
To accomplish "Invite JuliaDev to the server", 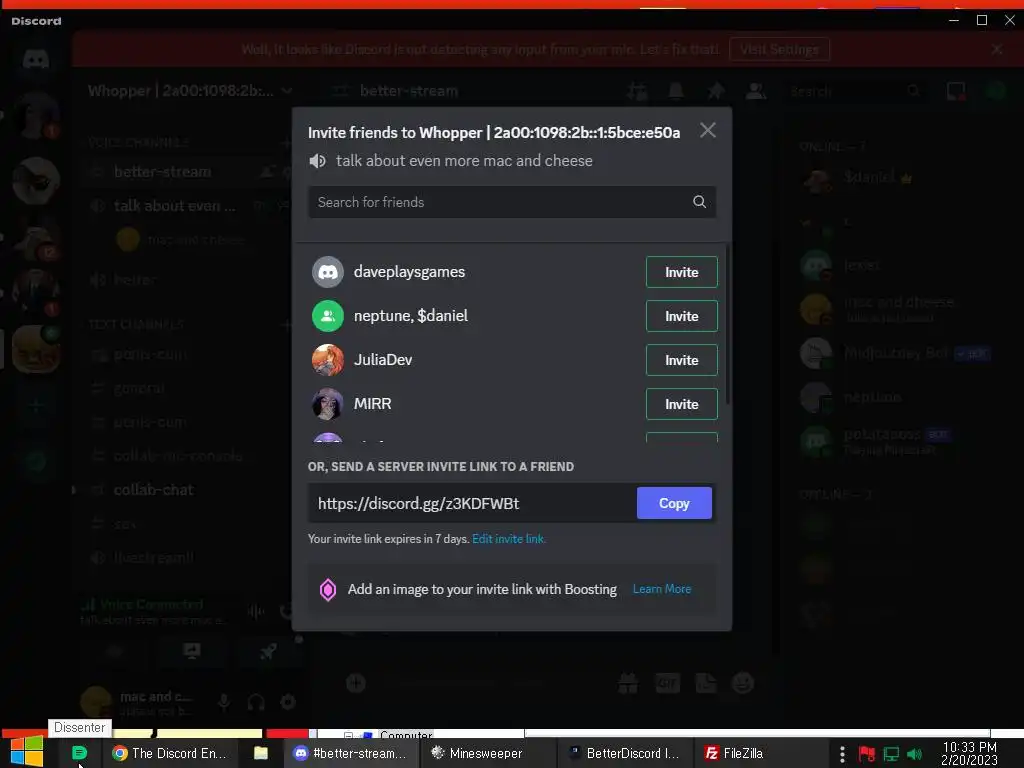I will click(x=681, y=360).
